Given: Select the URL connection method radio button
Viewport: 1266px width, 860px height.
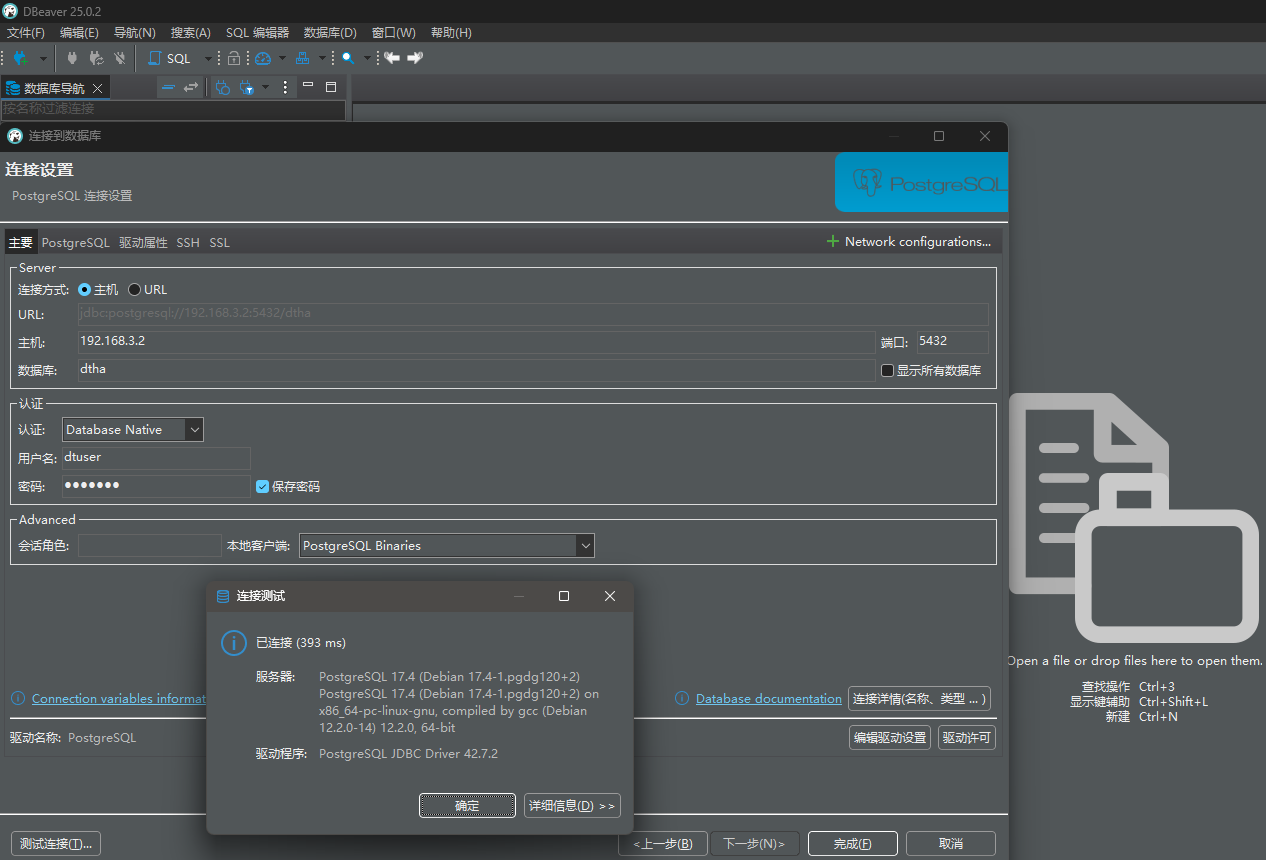Looking at the screenshot, I should [135, 290].
